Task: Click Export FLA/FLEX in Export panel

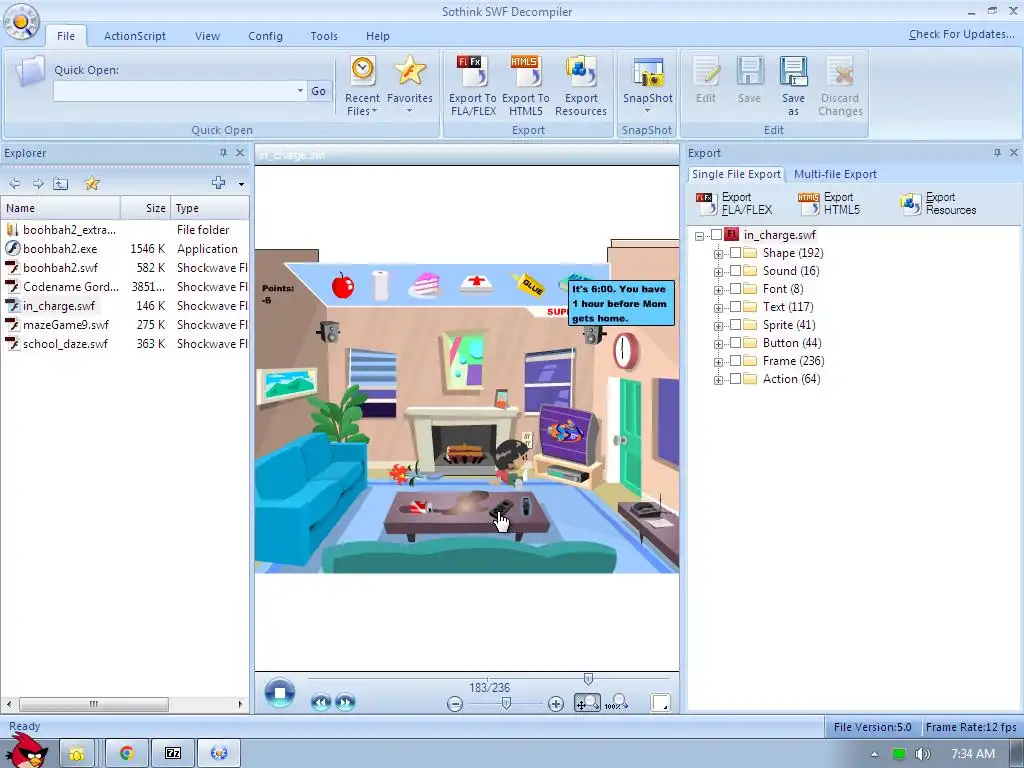Action: pos(735,204)
